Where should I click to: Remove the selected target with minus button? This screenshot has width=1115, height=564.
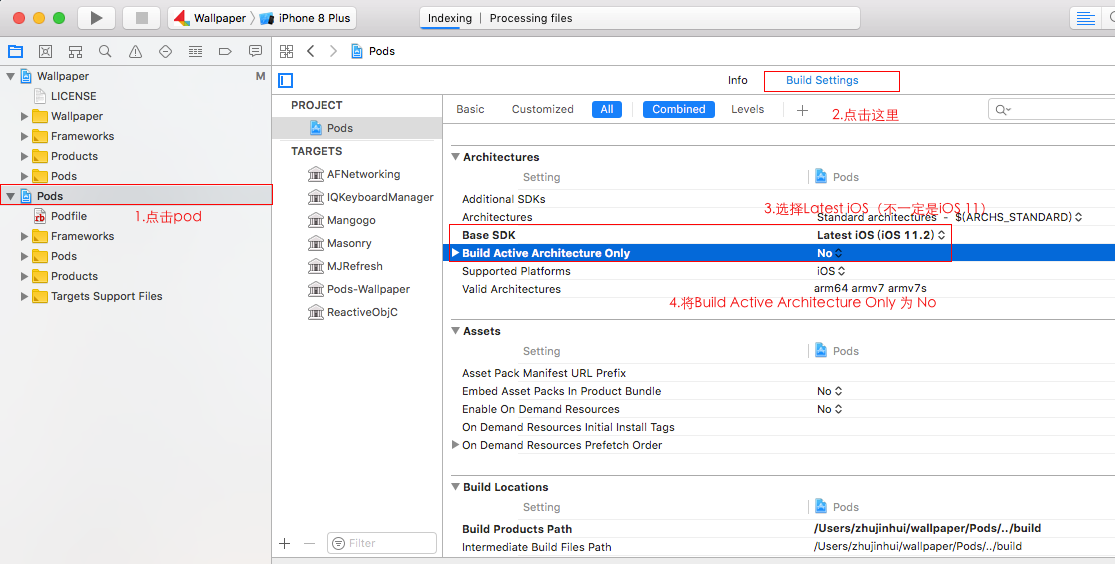(x=309, y=543)
